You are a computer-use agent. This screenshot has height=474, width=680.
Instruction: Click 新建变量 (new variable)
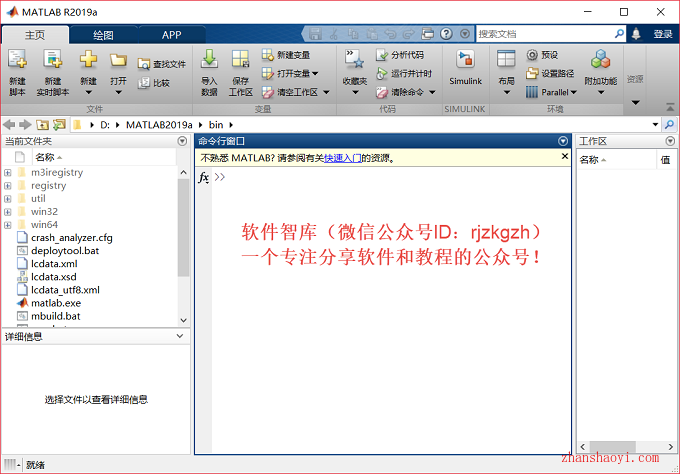click(286, 55)
